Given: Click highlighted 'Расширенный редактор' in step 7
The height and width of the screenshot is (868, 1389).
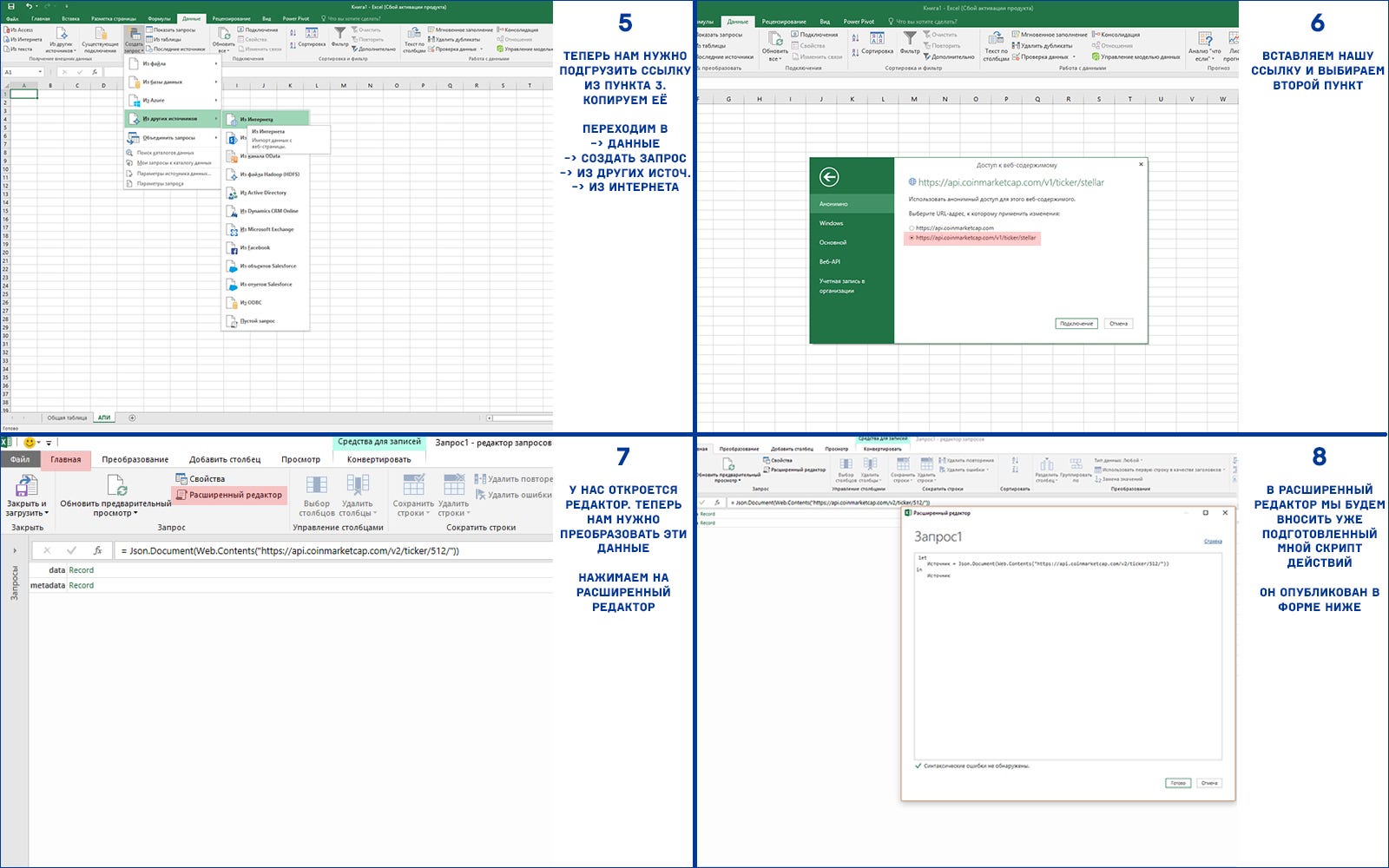Looking at the screenshot, I should pyautogui.click(x=229, y=495).
